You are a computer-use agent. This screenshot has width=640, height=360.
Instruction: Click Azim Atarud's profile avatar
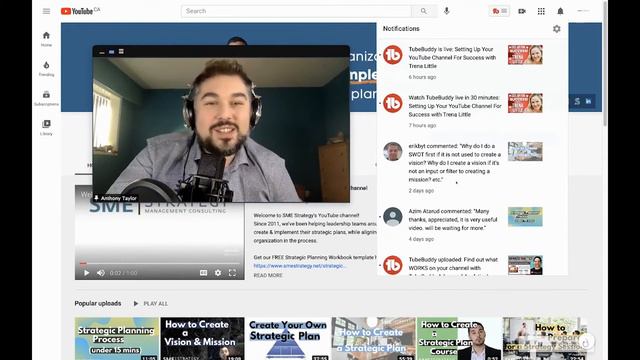(393, 216)
